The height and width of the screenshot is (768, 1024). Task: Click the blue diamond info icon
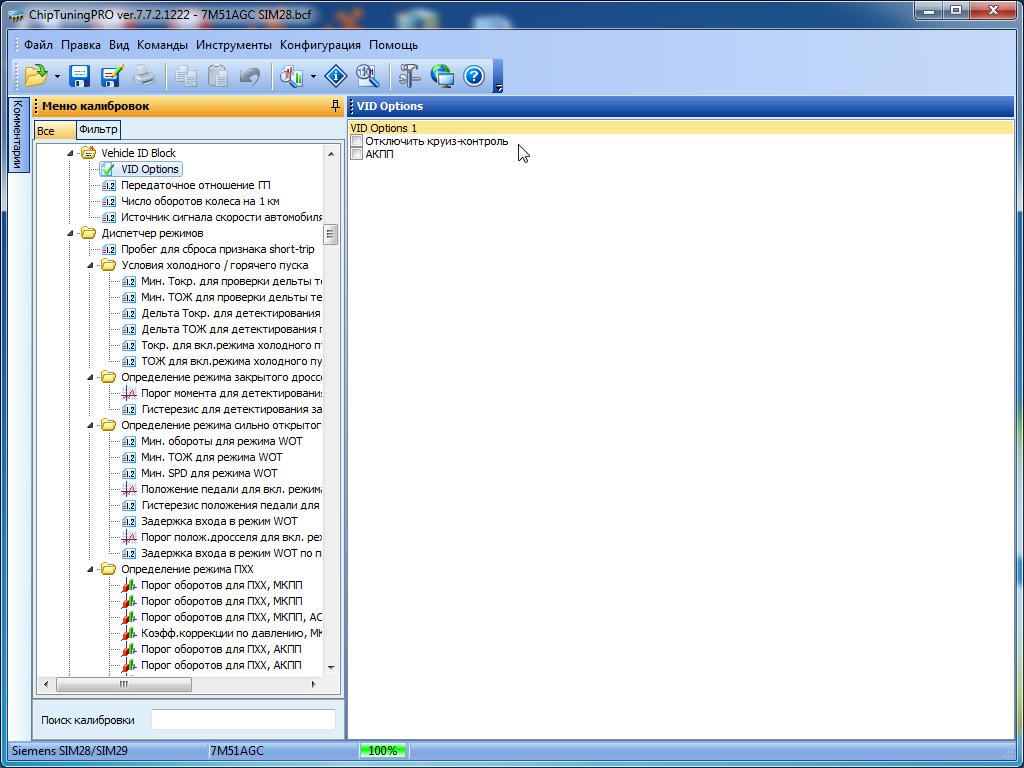(x=336, y=76)
